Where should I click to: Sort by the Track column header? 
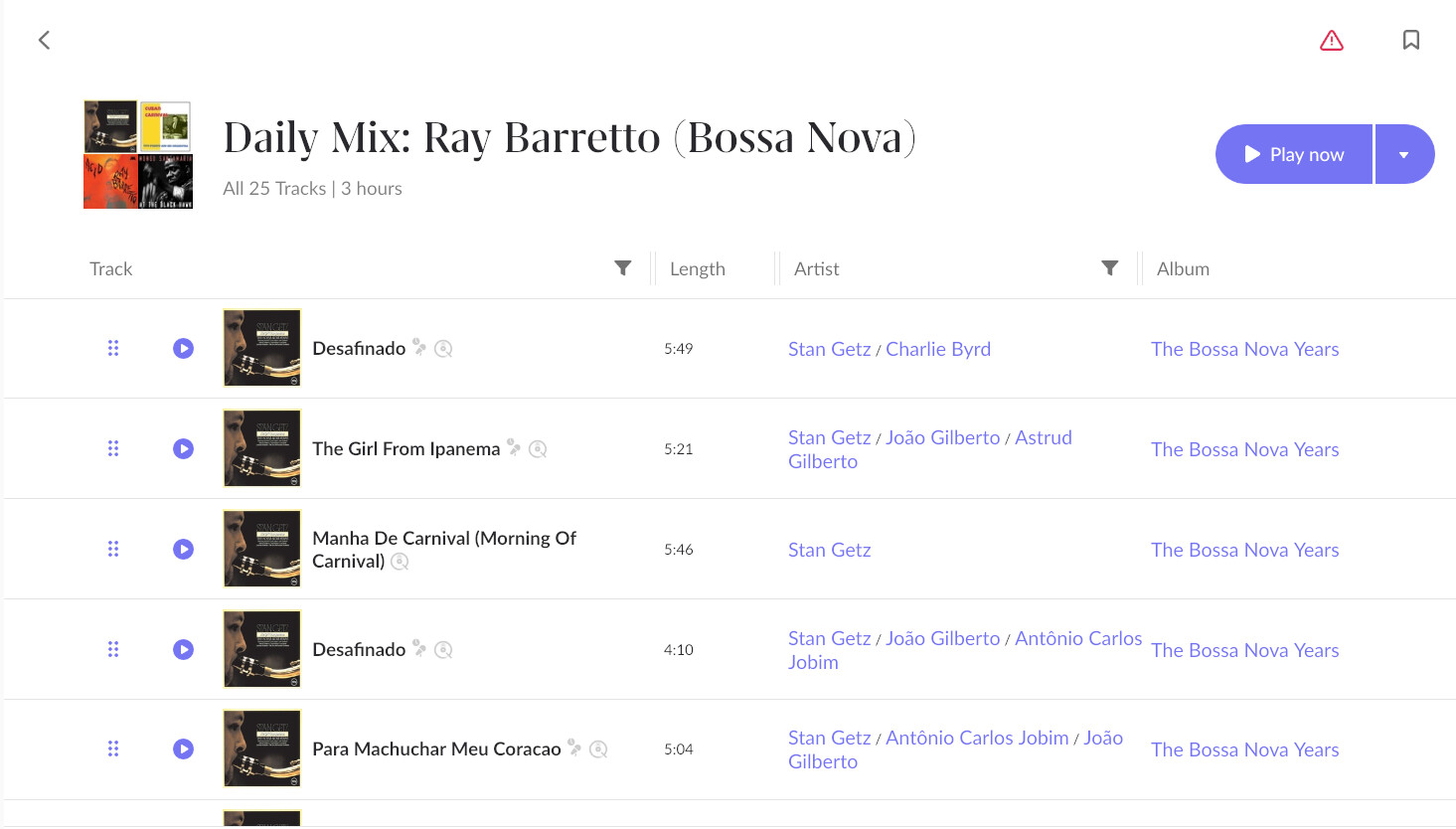(x=110, y=268)
